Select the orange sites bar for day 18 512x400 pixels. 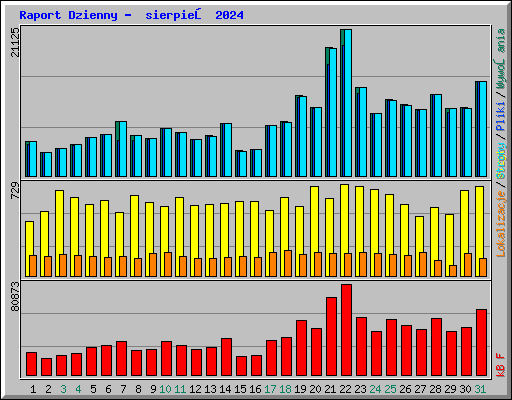click(288, 263)
